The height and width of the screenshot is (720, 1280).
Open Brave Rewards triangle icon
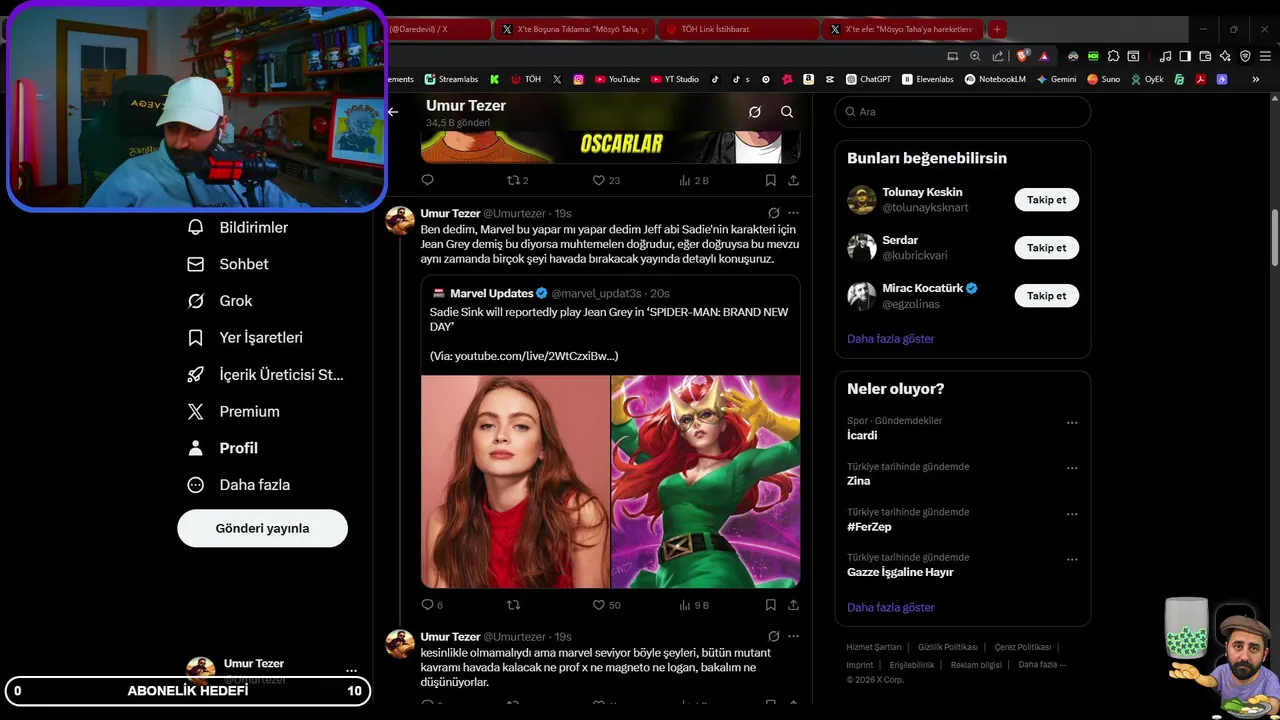(x=1044, y=56)
